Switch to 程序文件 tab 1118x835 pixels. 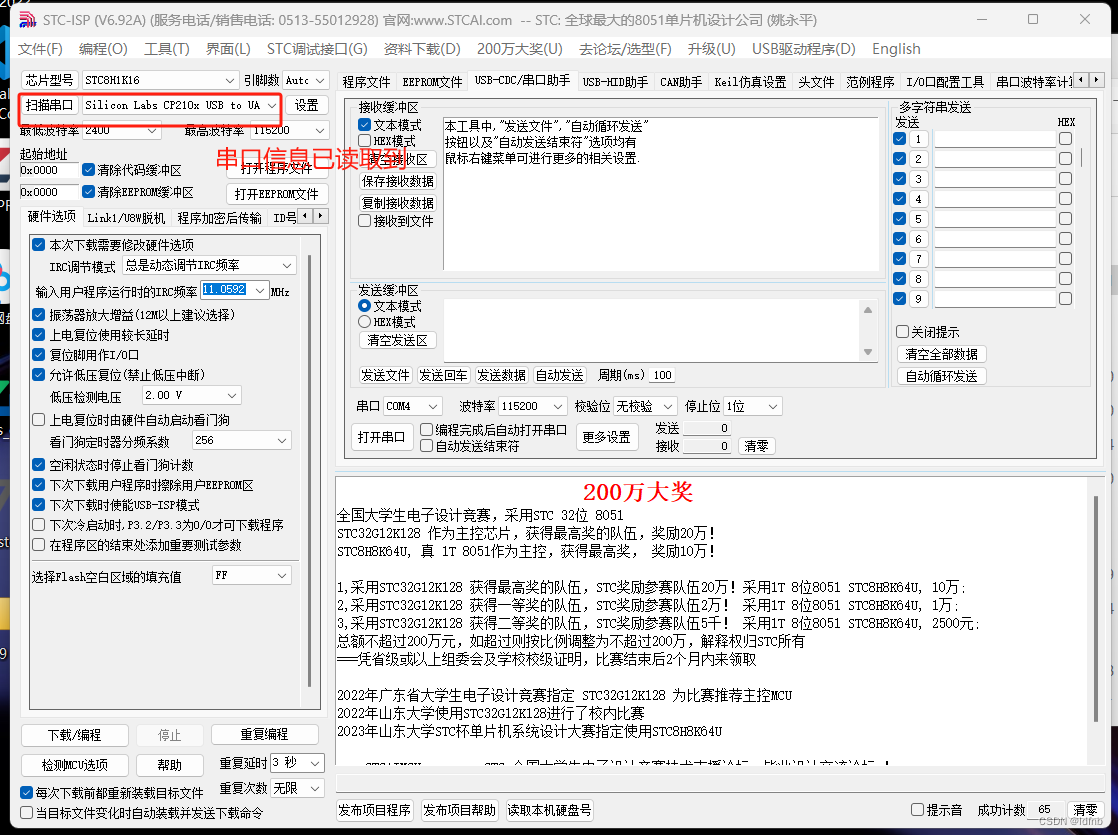click(366, 82)
